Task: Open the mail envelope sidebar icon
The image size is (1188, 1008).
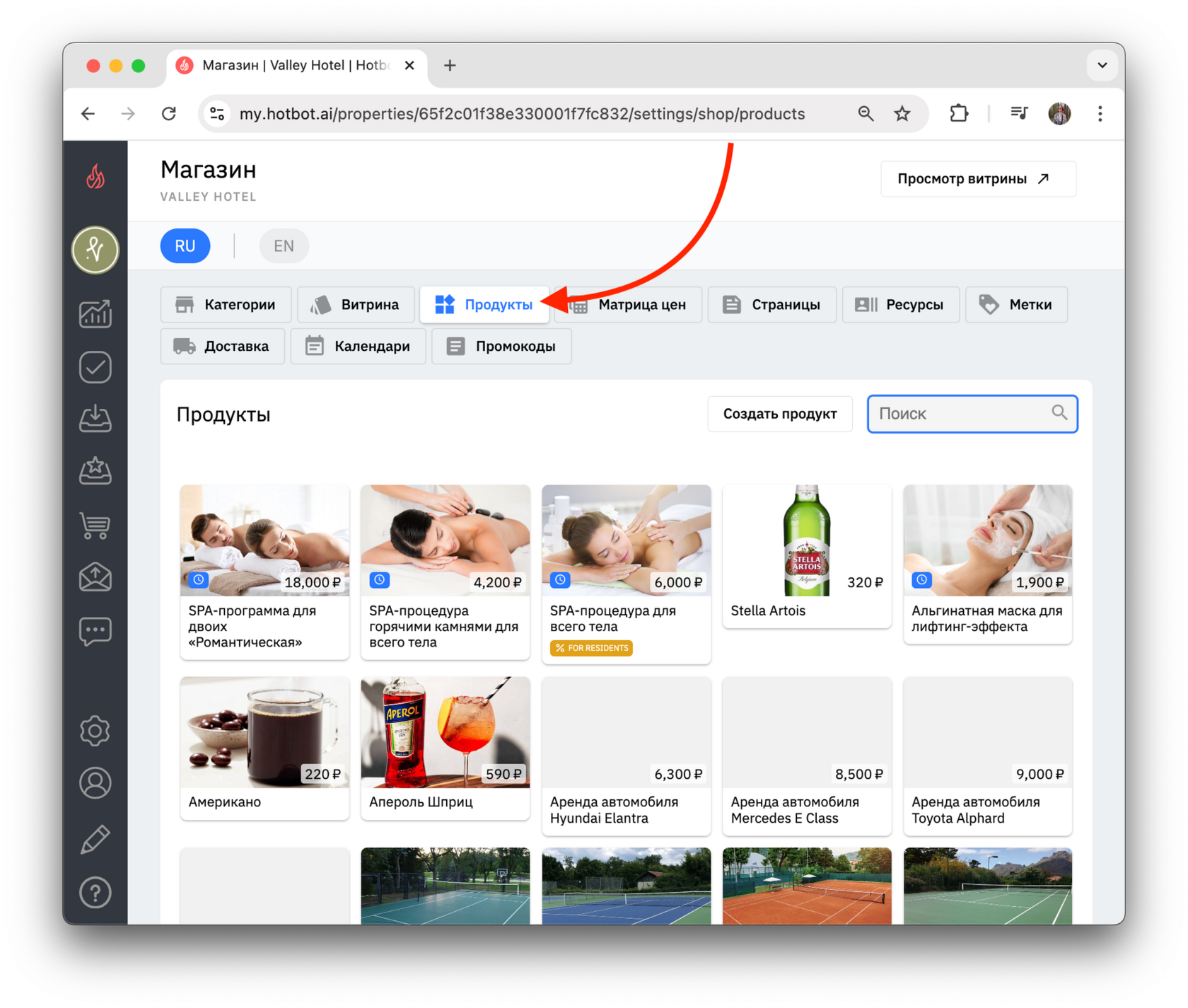Action: point(95,577)
